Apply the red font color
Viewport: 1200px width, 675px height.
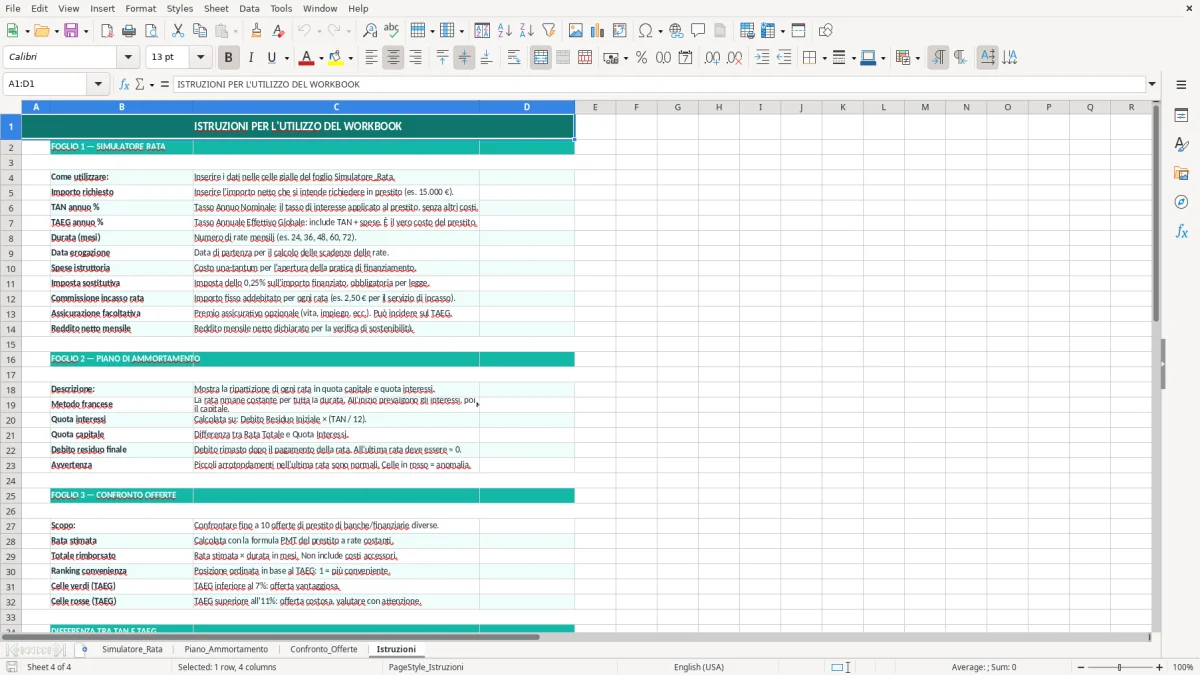click(307, 58)
